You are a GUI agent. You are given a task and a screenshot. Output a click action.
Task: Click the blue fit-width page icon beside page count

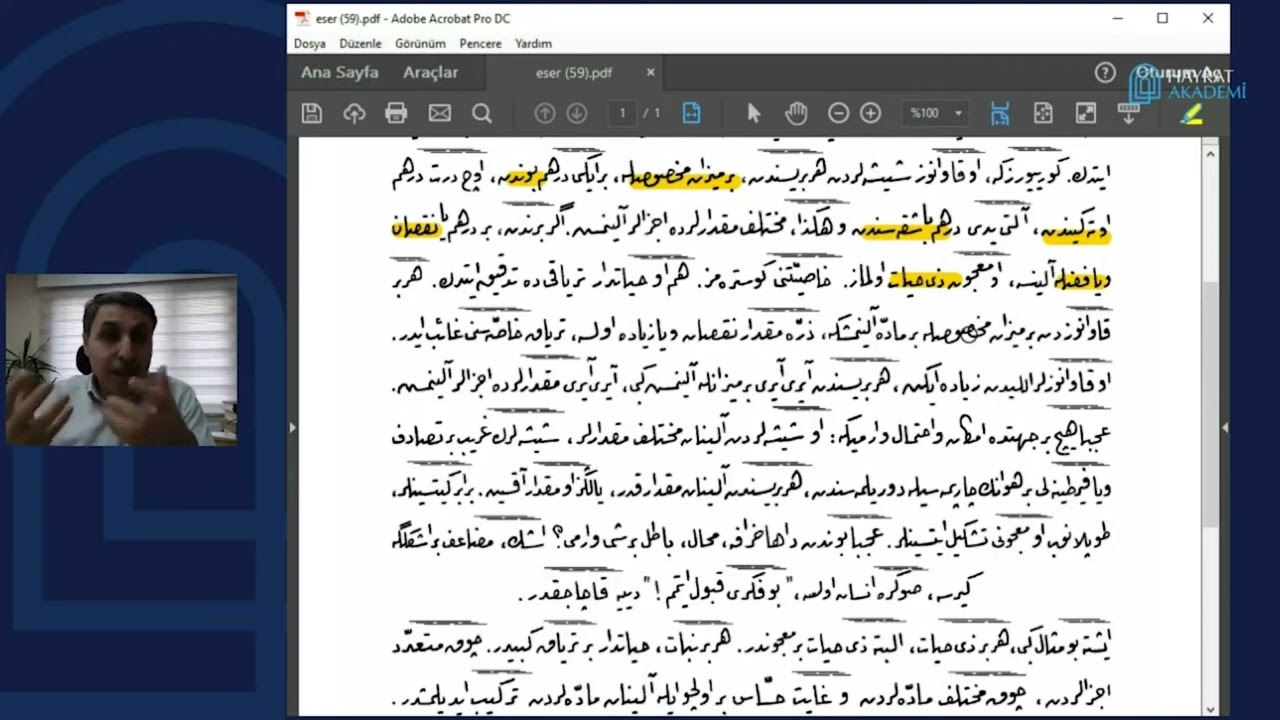(691, 113)
